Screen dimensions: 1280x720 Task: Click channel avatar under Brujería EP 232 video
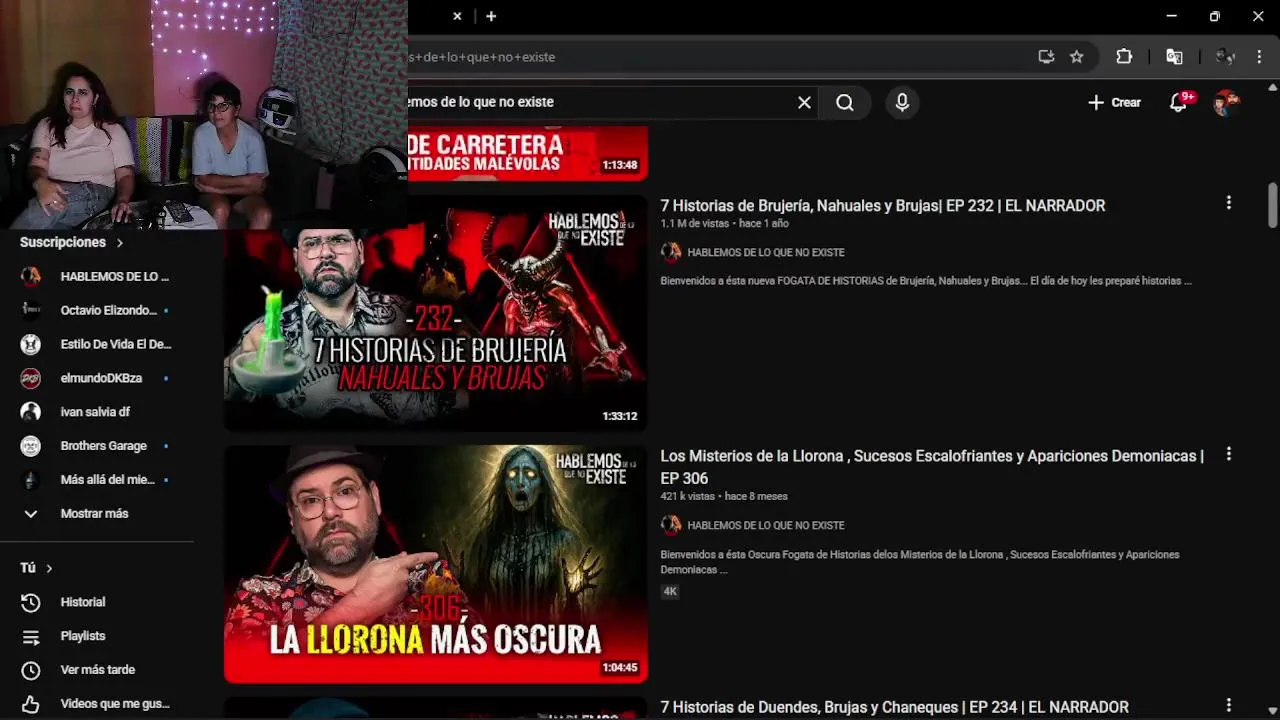point(671,253)
